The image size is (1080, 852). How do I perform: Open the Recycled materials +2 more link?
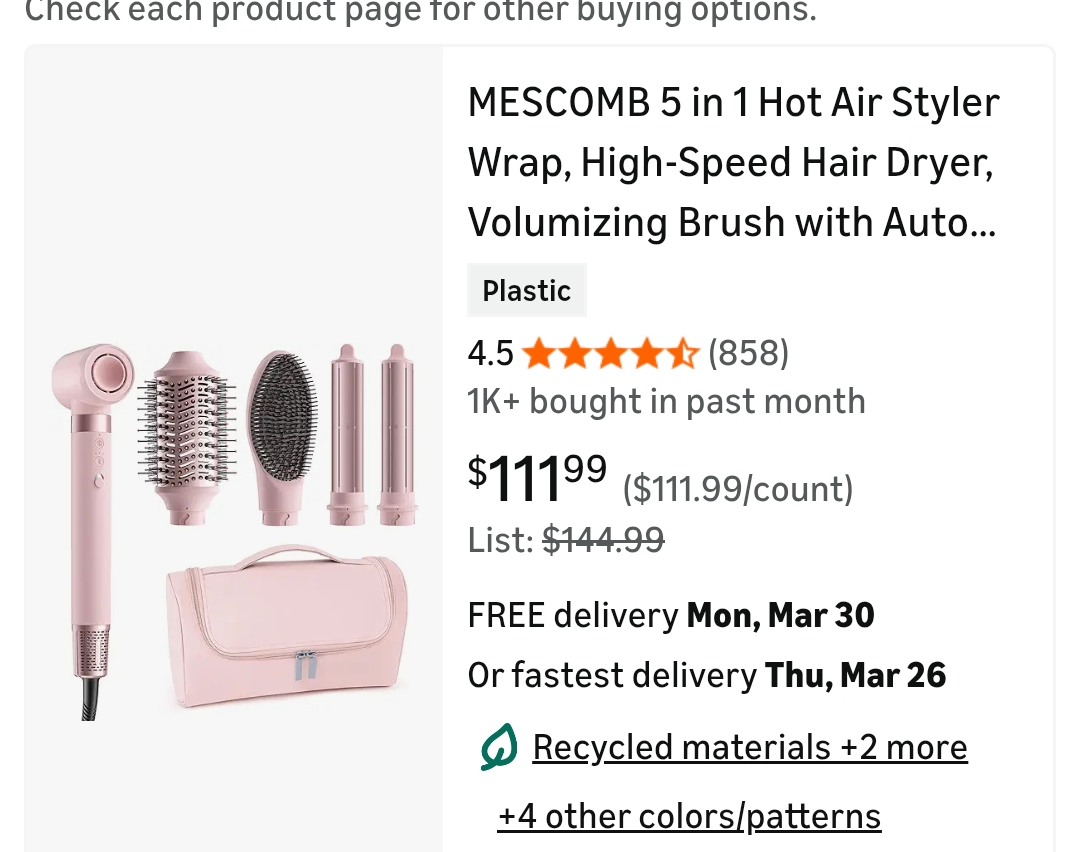(749, 748)
